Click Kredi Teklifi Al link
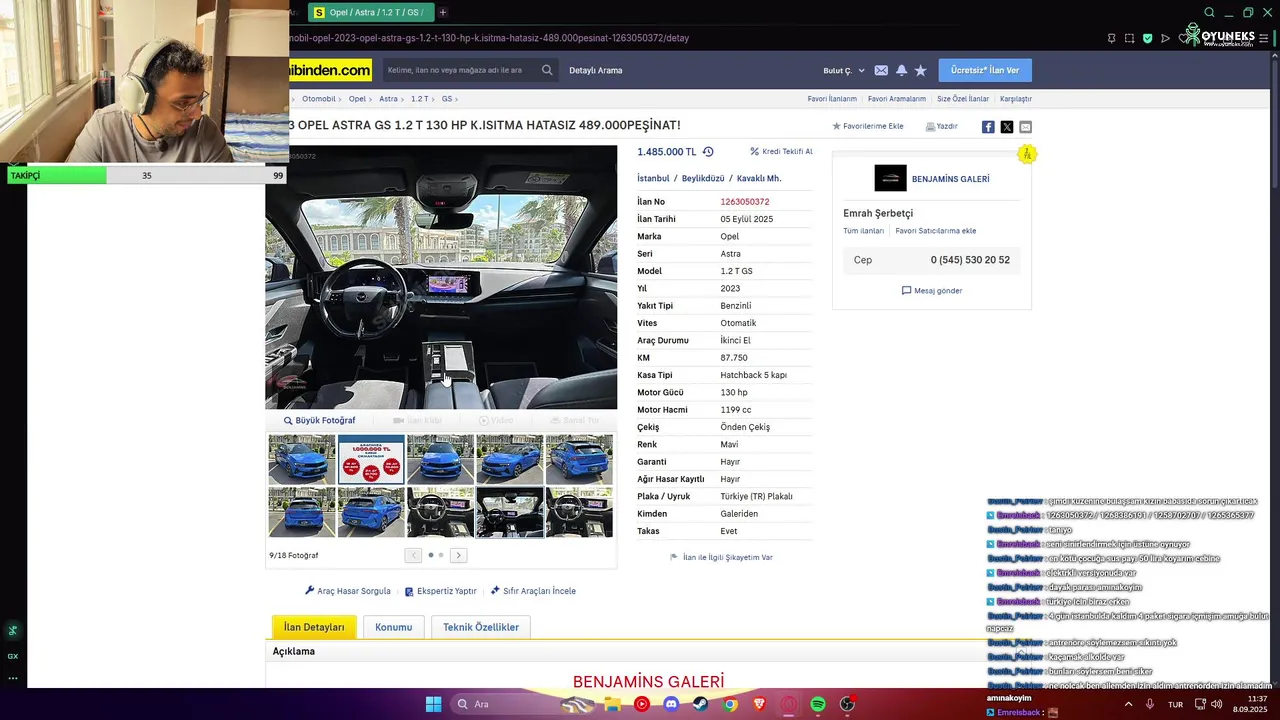The height and width of the screenshot is (720, 1280). (782, 152)
